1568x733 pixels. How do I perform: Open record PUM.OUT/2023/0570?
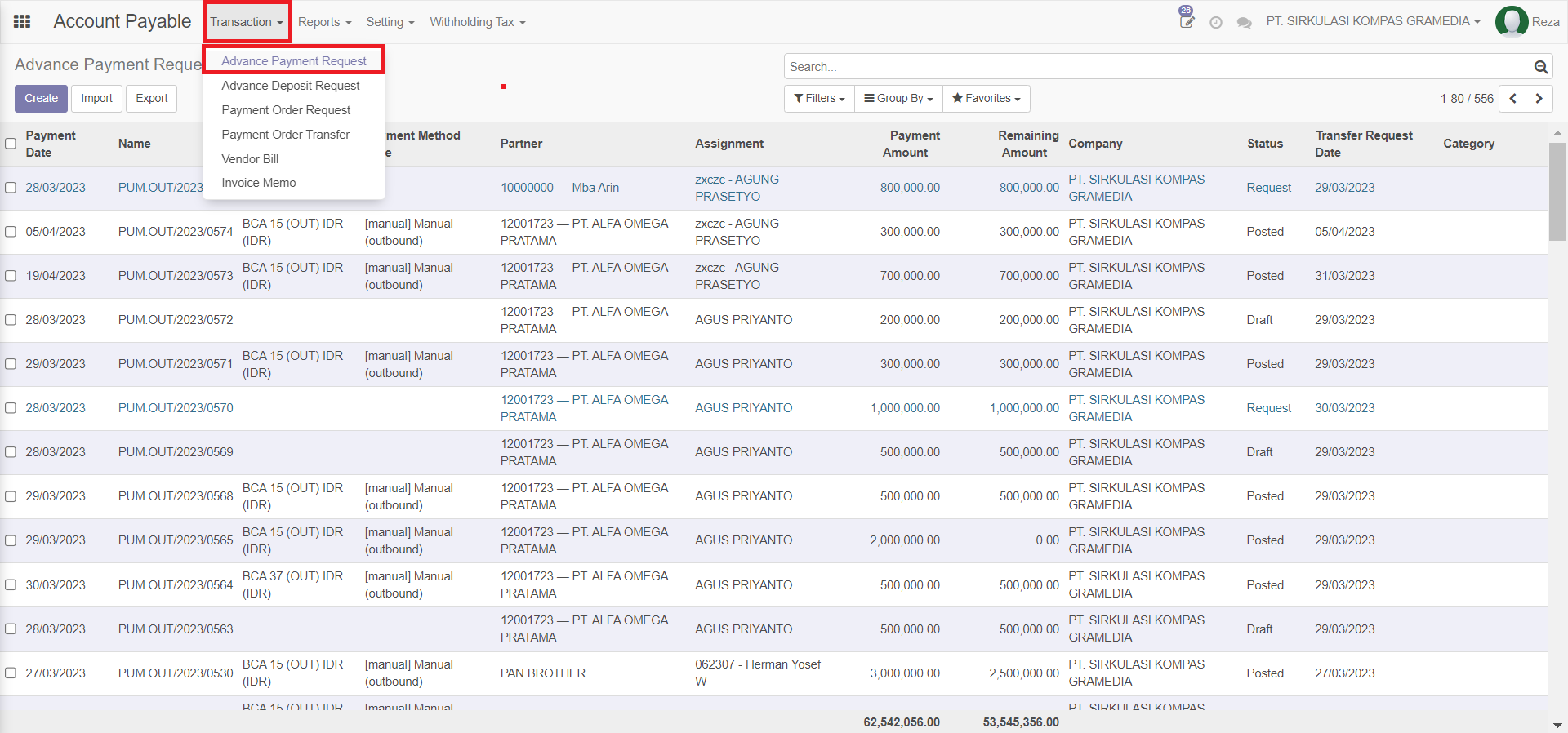pos(176,408)
